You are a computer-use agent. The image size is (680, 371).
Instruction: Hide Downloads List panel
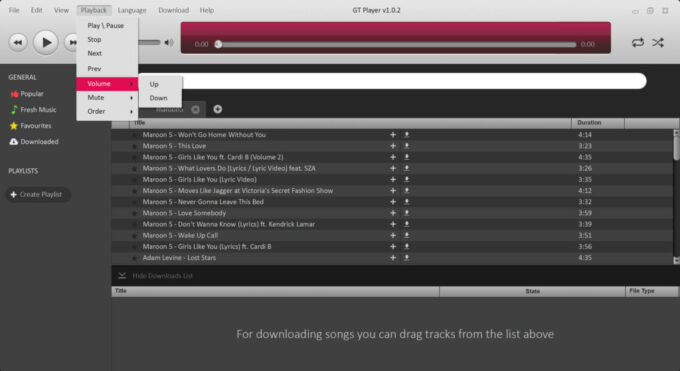click(156, 276)
